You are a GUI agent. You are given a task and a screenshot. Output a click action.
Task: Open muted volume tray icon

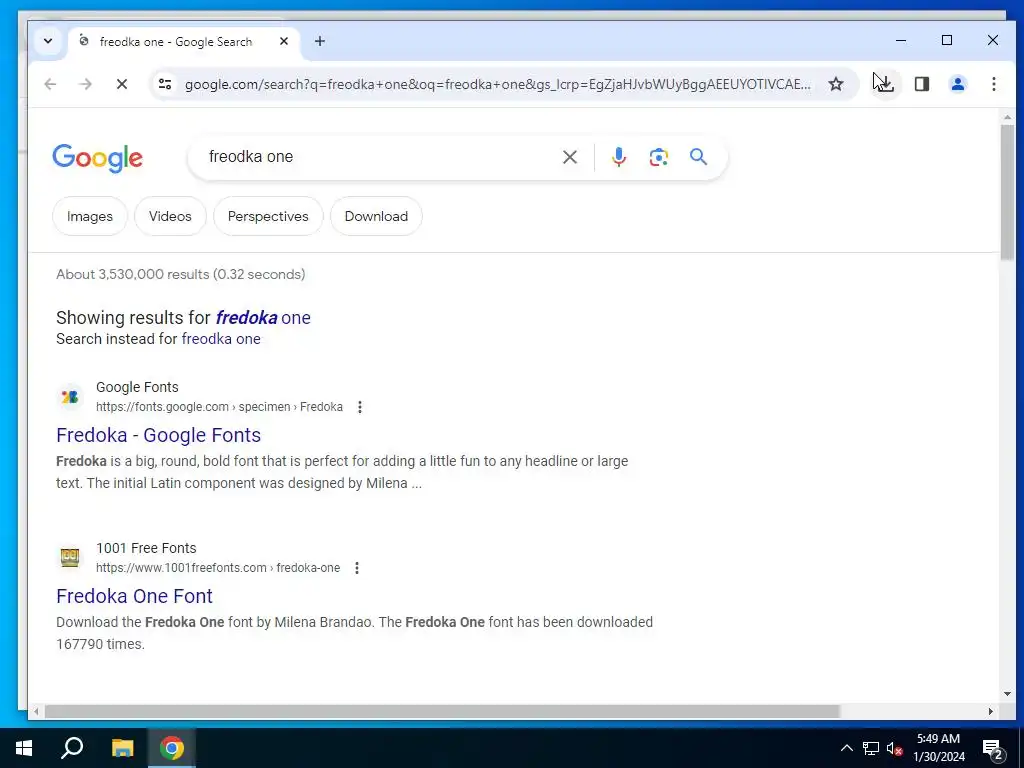tap(894, 748)
